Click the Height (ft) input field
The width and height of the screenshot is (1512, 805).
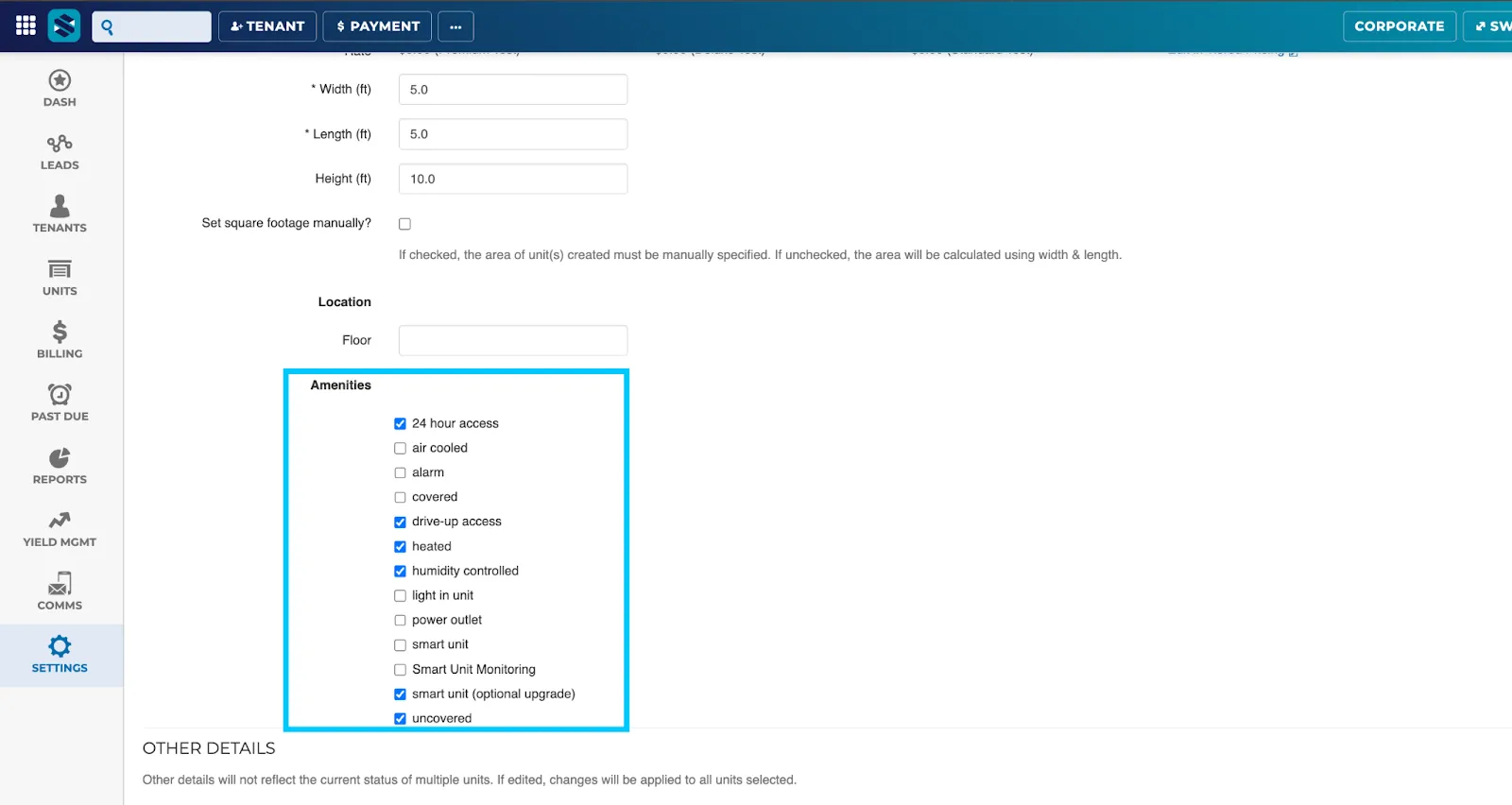[513, 179]
